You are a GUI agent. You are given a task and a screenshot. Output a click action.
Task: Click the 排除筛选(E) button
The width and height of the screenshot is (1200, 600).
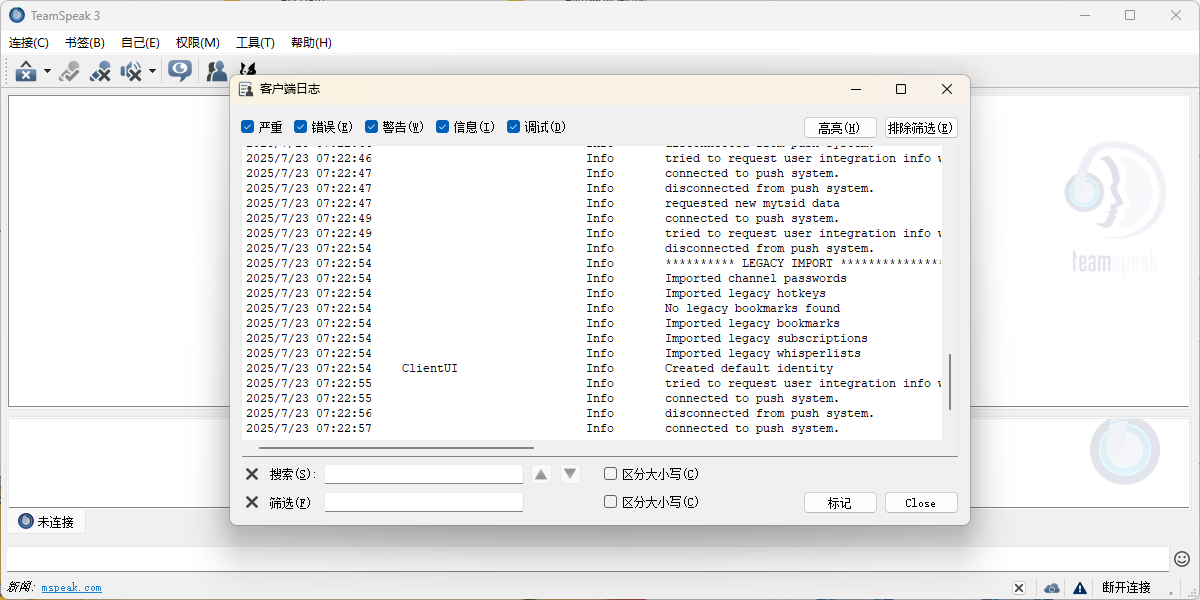pyautogui.click(x=921, y=128)
